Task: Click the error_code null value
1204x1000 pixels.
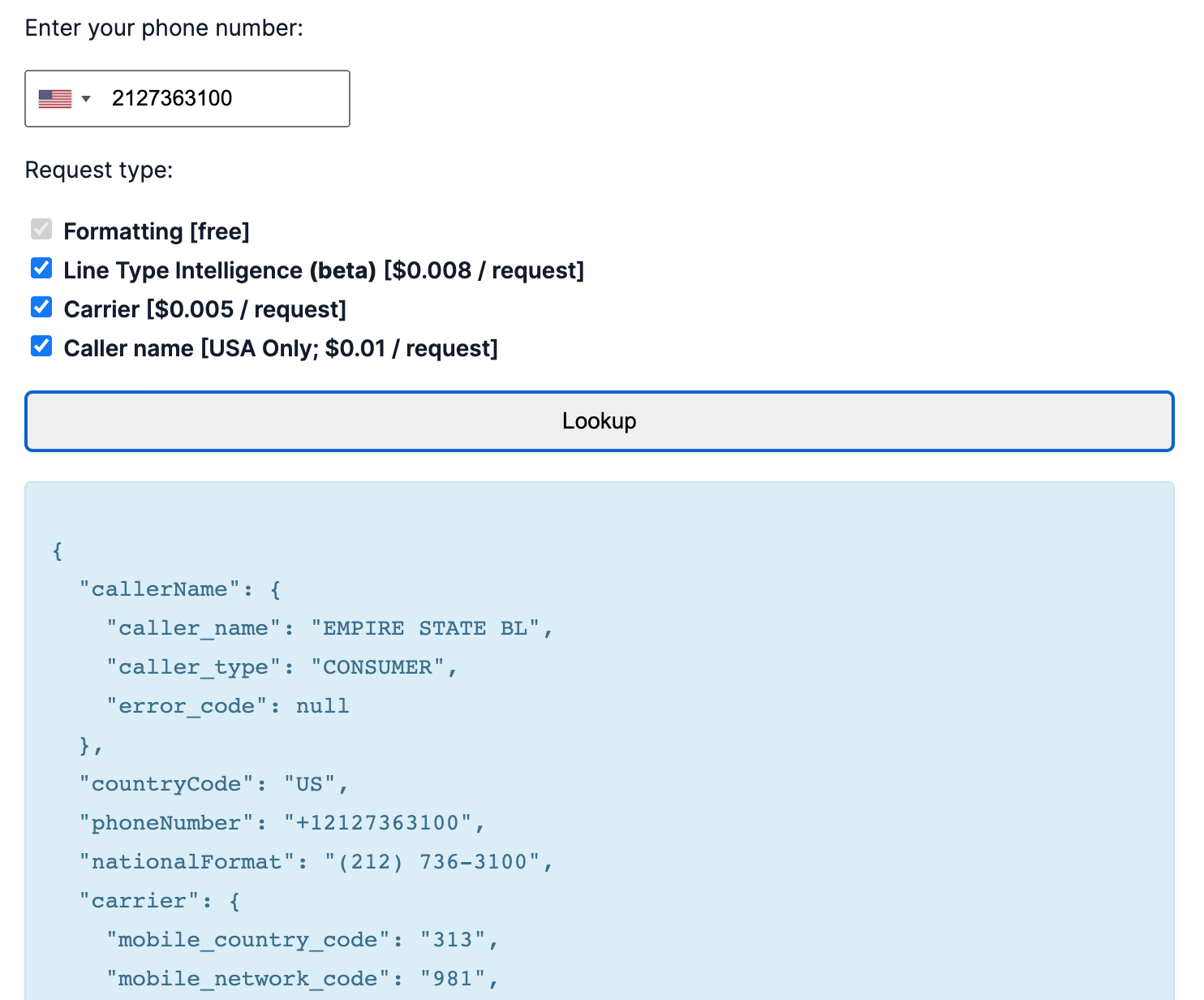Action: click(x=323, y=706)
